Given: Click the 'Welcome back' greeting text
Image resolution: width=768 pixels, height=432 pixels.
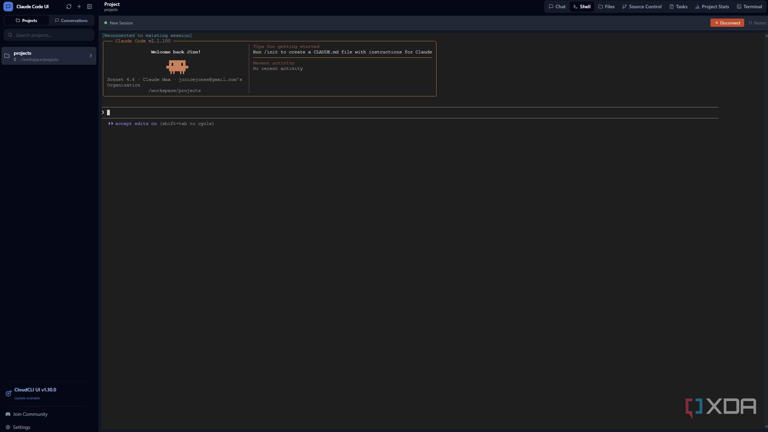Looking at the screenshot, I should (x=175, y=52).
